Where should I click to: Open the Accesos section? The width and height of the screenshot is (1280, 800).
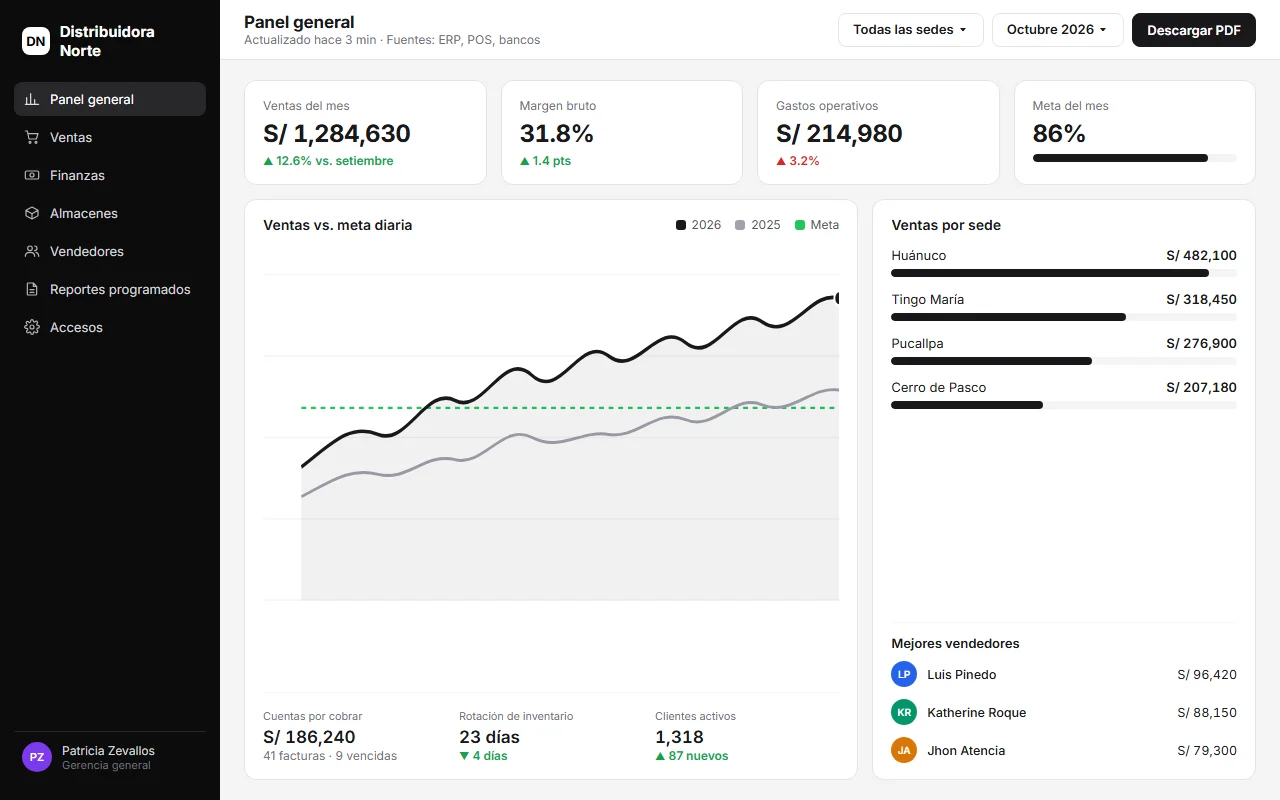110,327
